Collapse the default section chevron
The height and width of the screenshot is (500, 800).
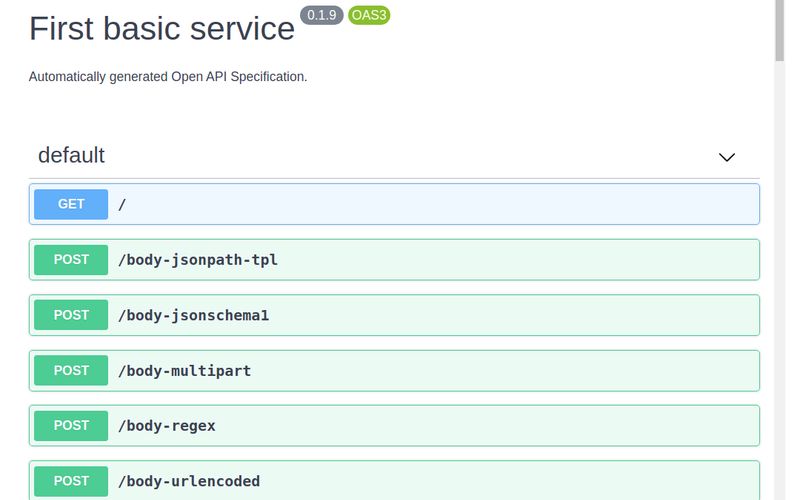click(727, 157)
